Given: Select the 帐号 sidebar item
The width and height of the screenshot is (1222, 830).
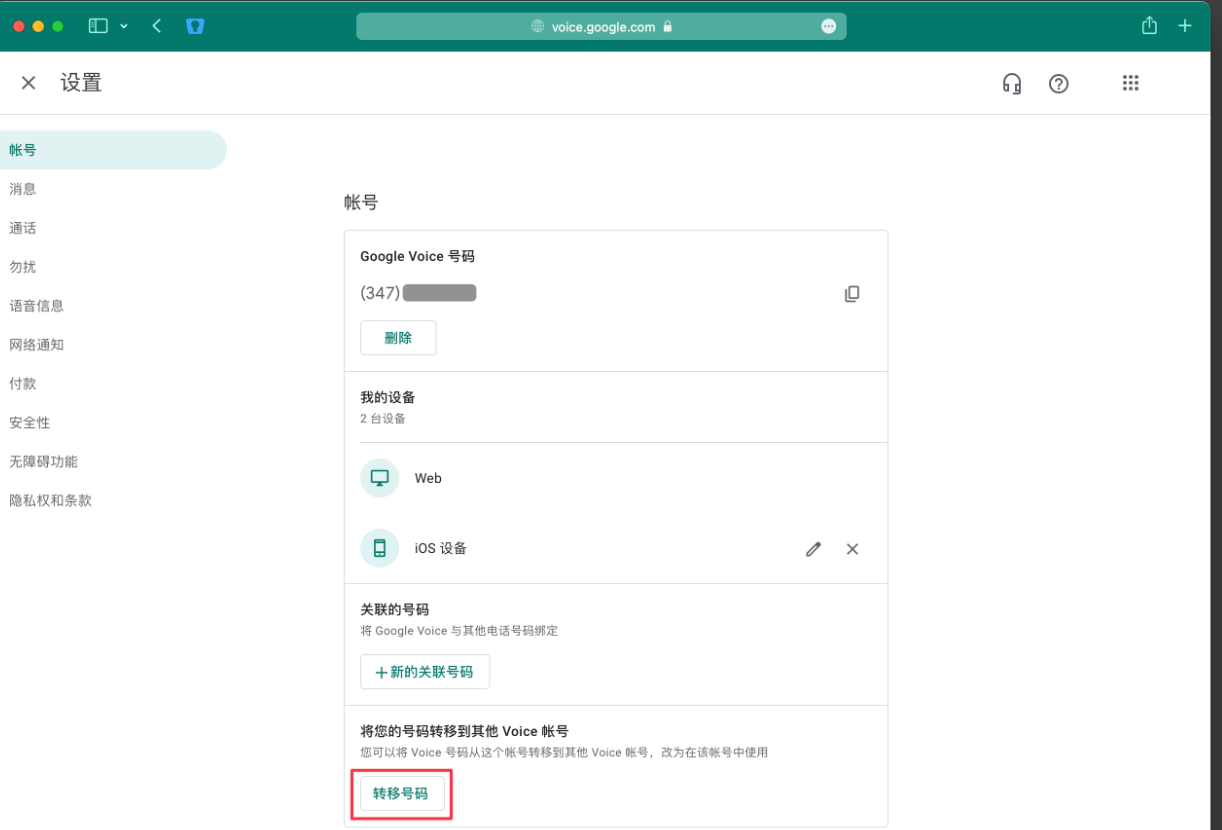Looking at the screenshot, I should tap(113, 150).
